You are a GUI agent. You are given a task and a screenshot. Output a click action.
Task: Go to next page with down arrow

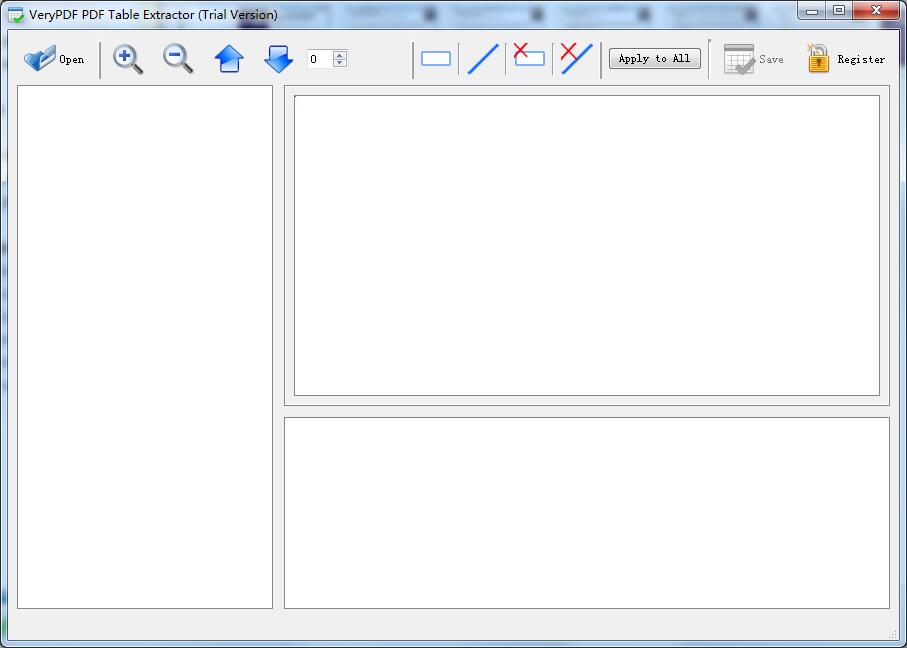[278, 59]
